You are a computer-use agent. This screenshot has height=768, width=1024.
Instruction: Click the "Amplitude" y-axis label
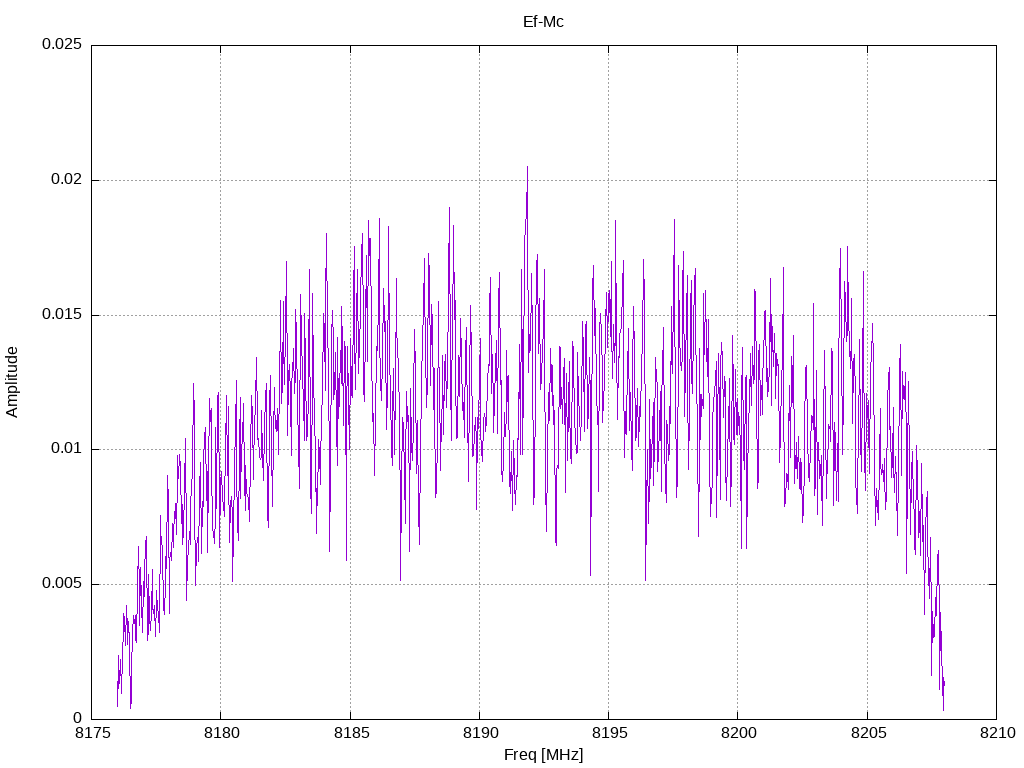pos(12,382)
